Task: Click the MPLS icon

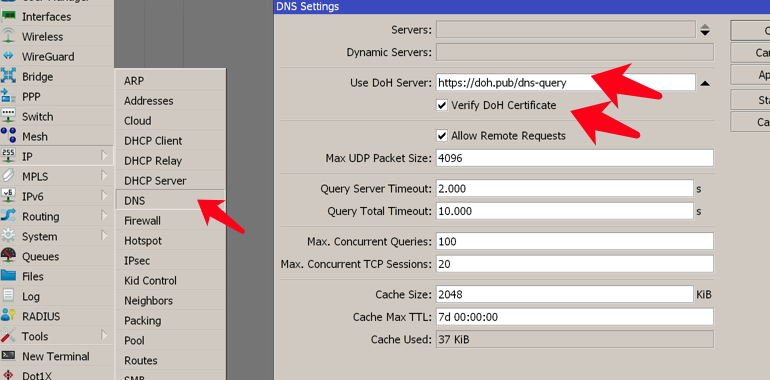Action: coord(8,176)
